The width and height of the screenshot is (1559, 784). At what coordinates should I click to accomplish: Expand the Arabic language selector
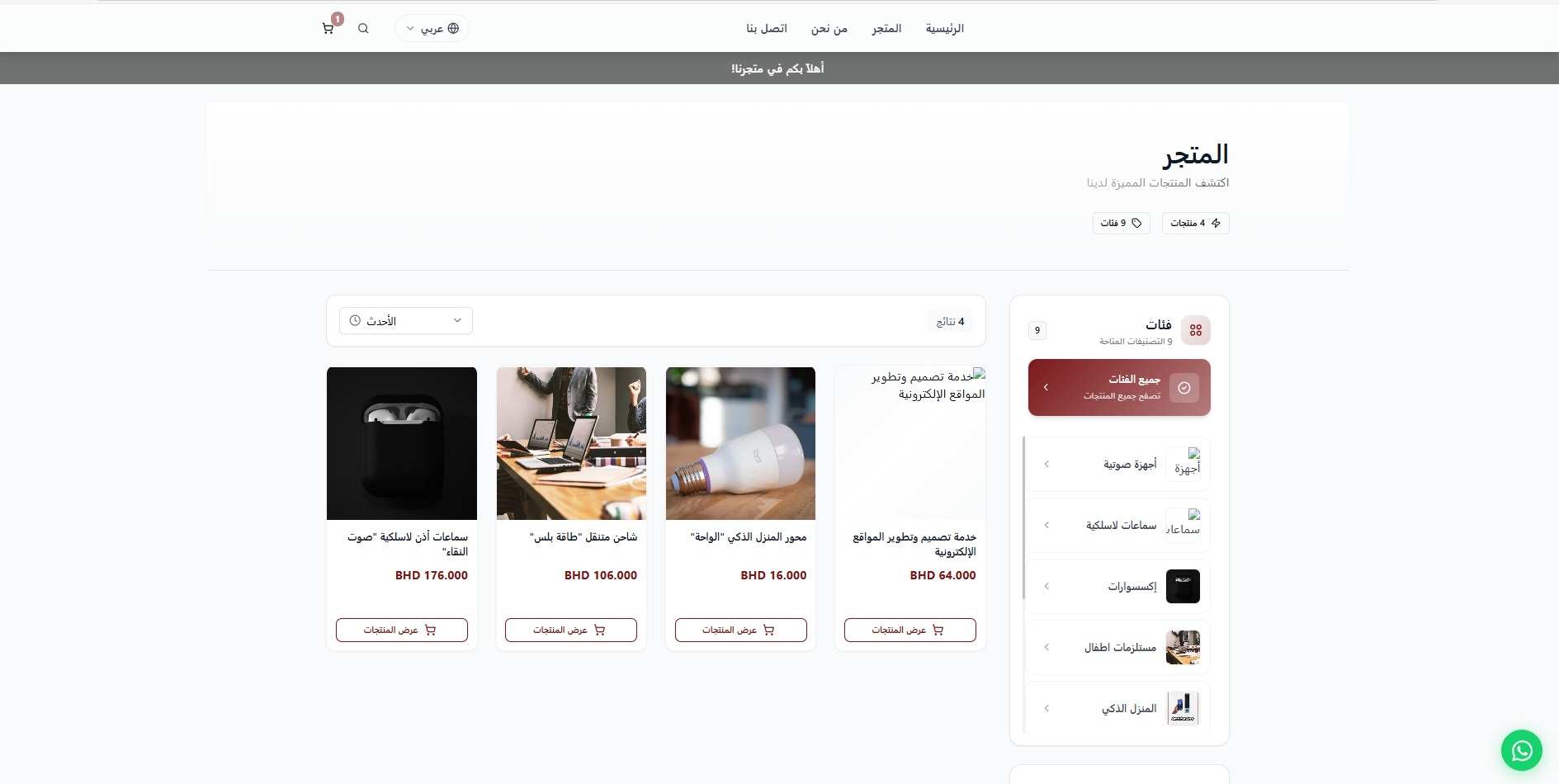[x=432, y=29]
